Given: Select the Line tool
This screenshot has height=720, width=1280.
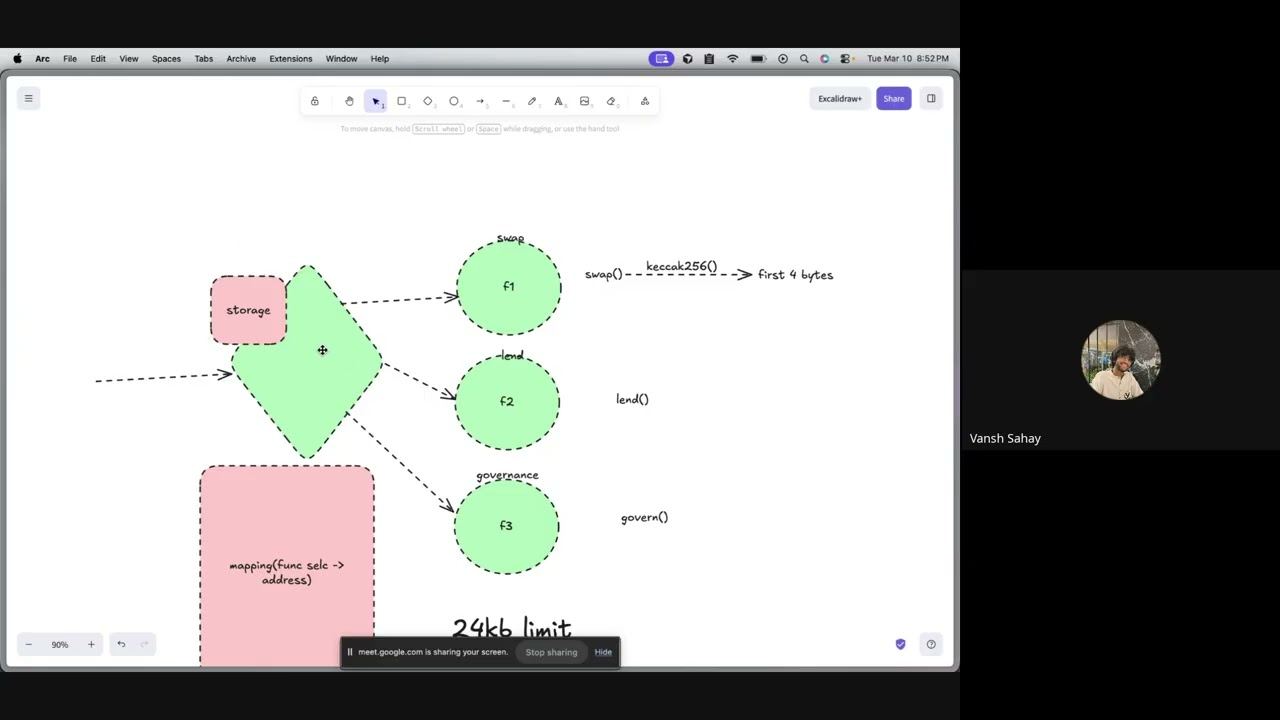Looking at the screenshot, I should pos(506,101).
